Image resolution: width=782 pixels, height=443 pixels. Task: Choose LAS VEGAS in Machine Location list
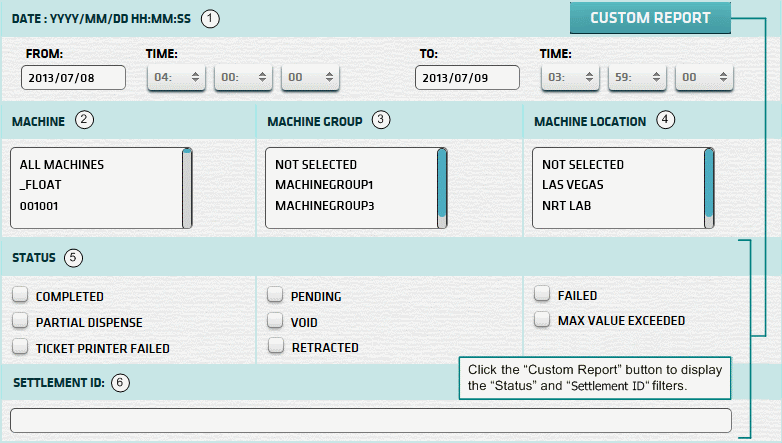(x=575, y=185)
